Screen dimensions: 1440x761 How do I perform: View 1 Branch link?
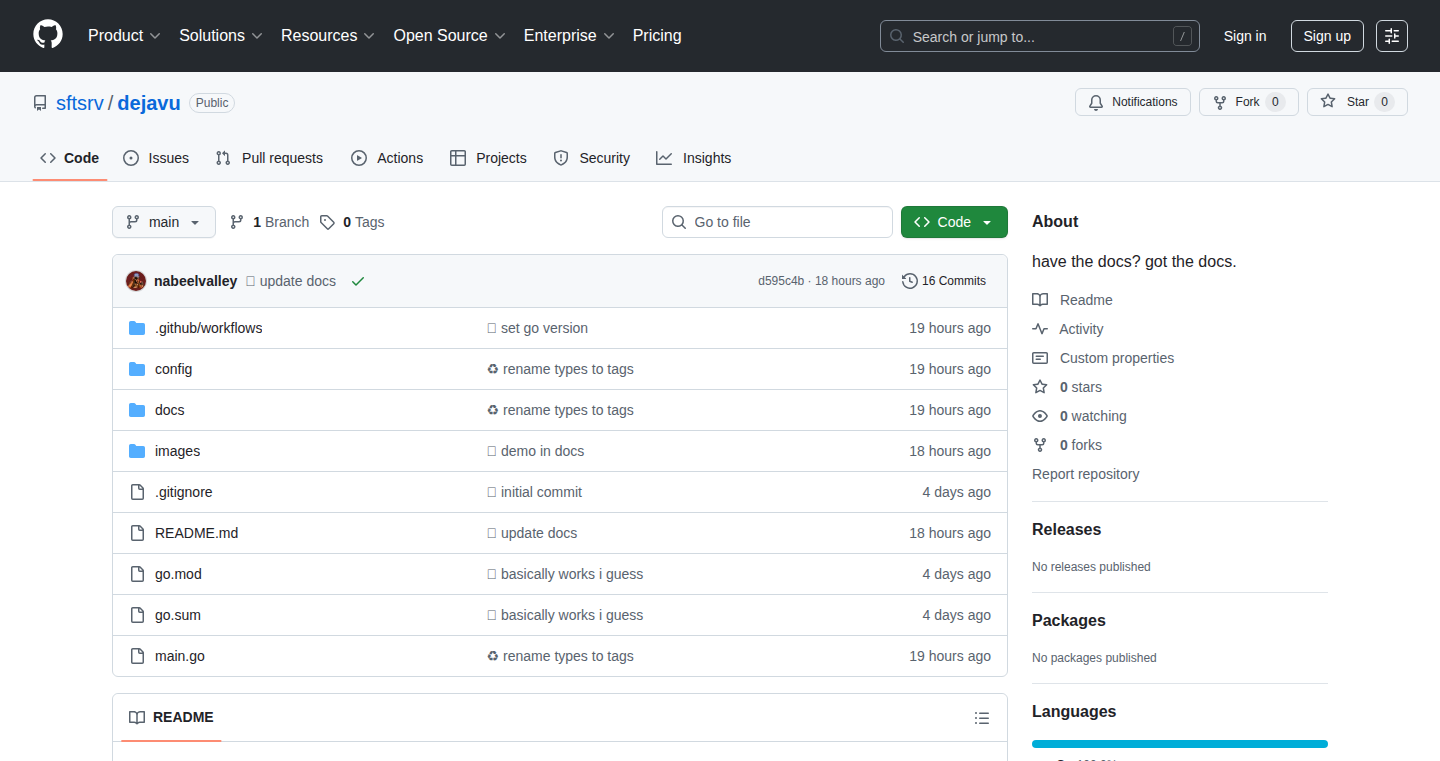(x=270, y=222)
